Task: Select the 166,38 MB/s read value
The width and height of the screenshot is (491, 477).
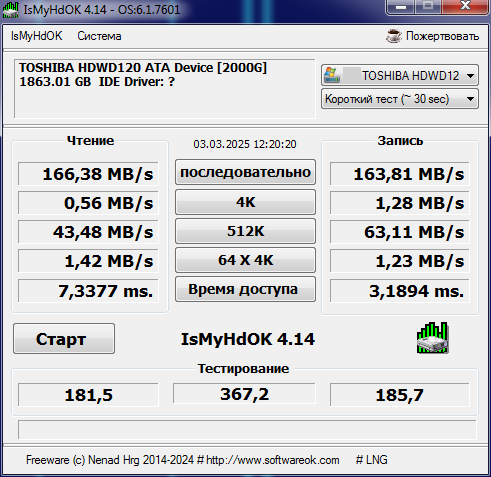Action: point(88,174)
